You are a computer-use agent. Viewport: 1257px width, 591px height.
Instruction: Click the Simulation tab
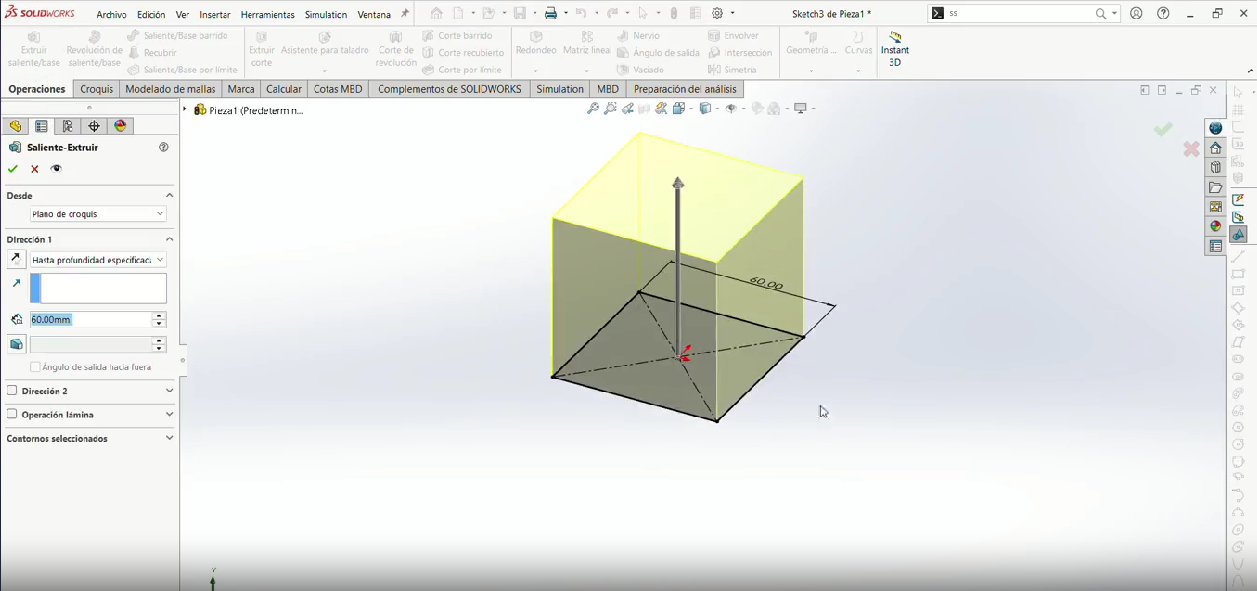(x=559, y=89)
